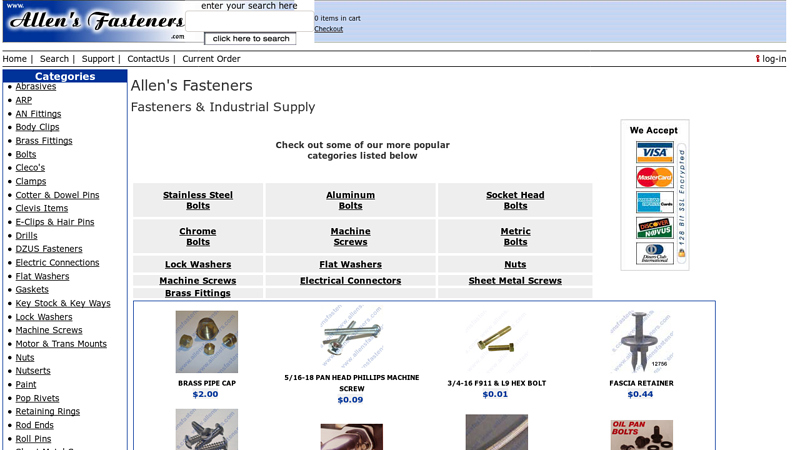Open the DZUS Fasteners category
Image resolution: width=800 pixels, height=450 pixels.
tap(48, 249)
